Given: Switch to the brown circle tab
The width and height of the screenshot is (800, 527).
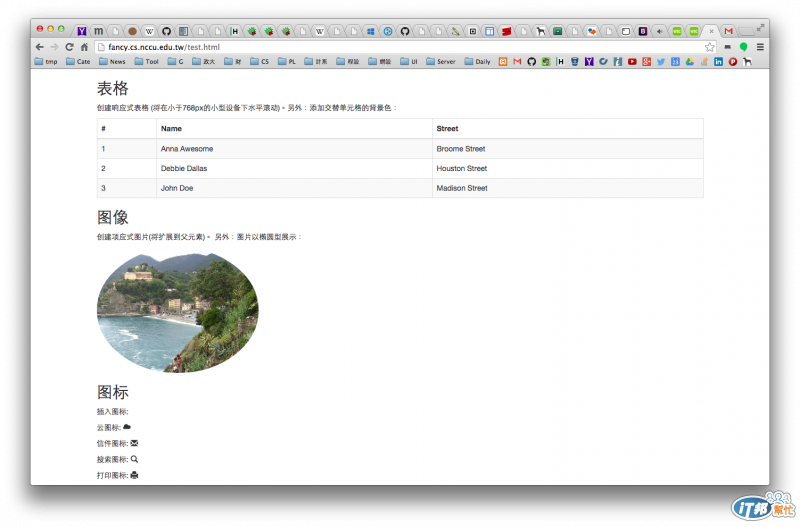Looking at the screenshot, I should [132, 31].
